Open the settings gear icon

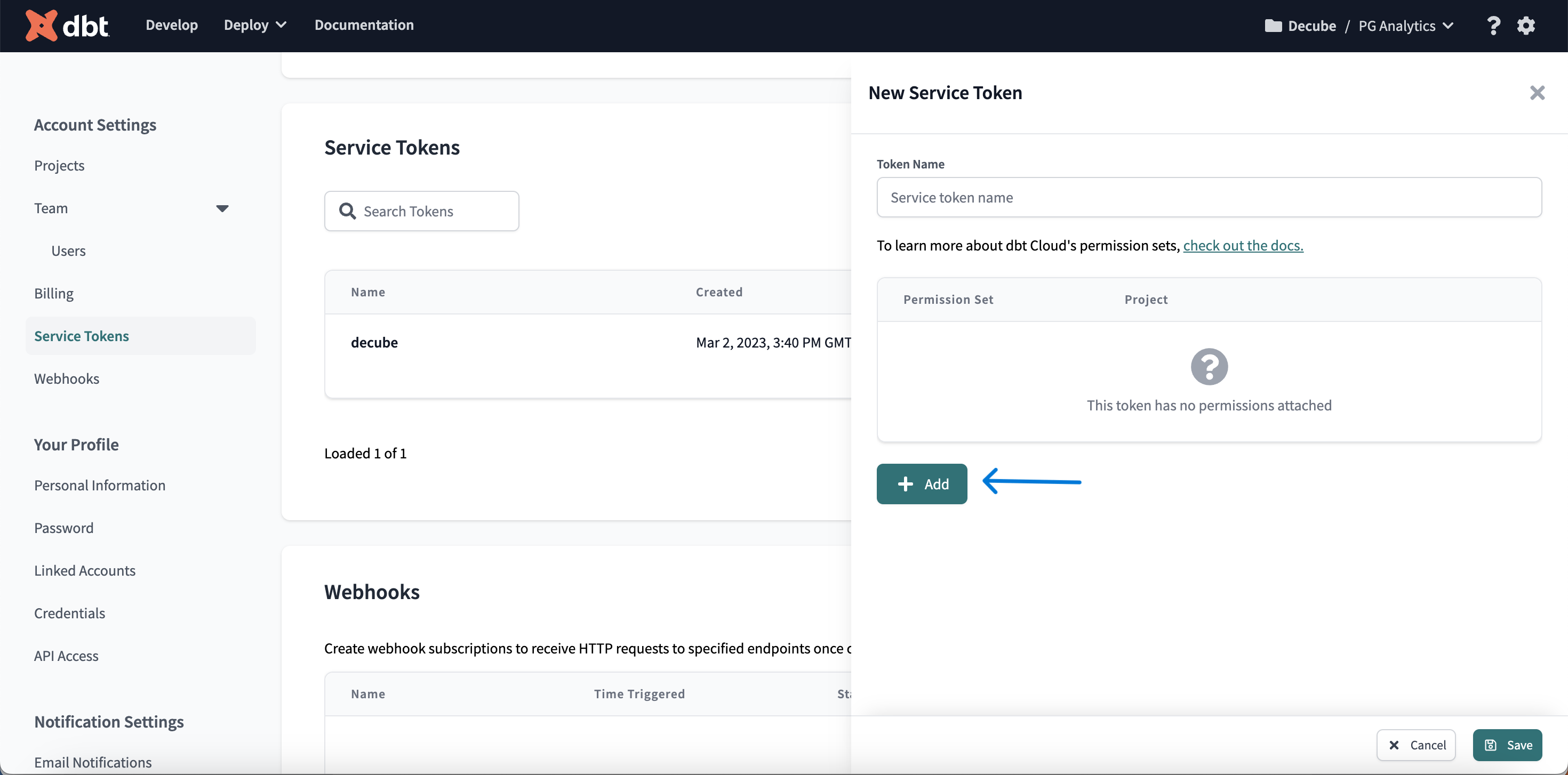1526,26
